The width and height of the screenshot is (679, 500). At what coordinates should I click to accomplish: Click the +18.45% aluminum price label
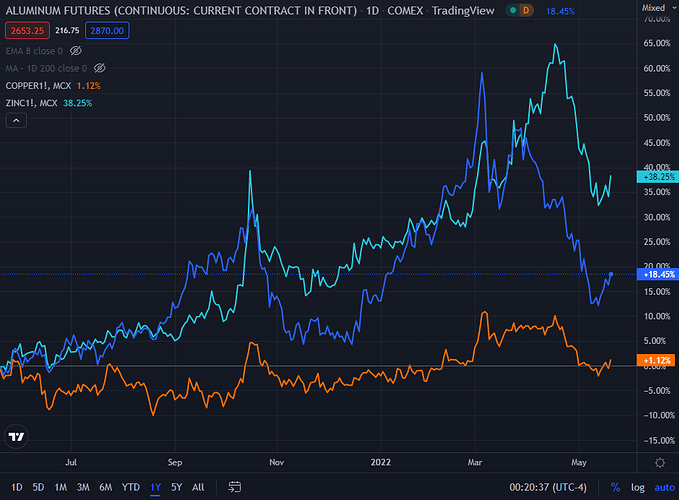(x=656, y=274)
